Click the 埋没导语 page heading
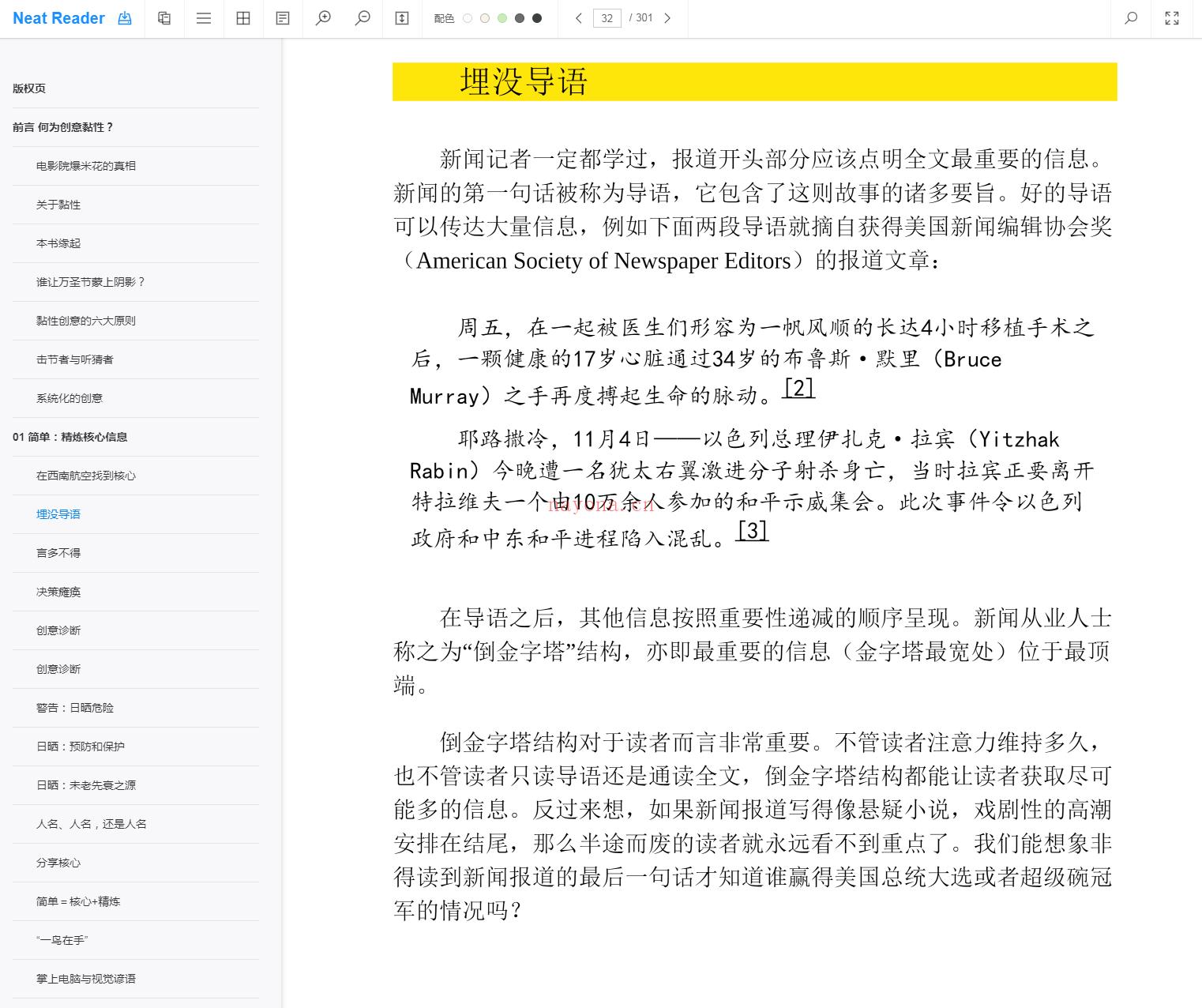This screenshot has width=1202, height=1008. 524,82
